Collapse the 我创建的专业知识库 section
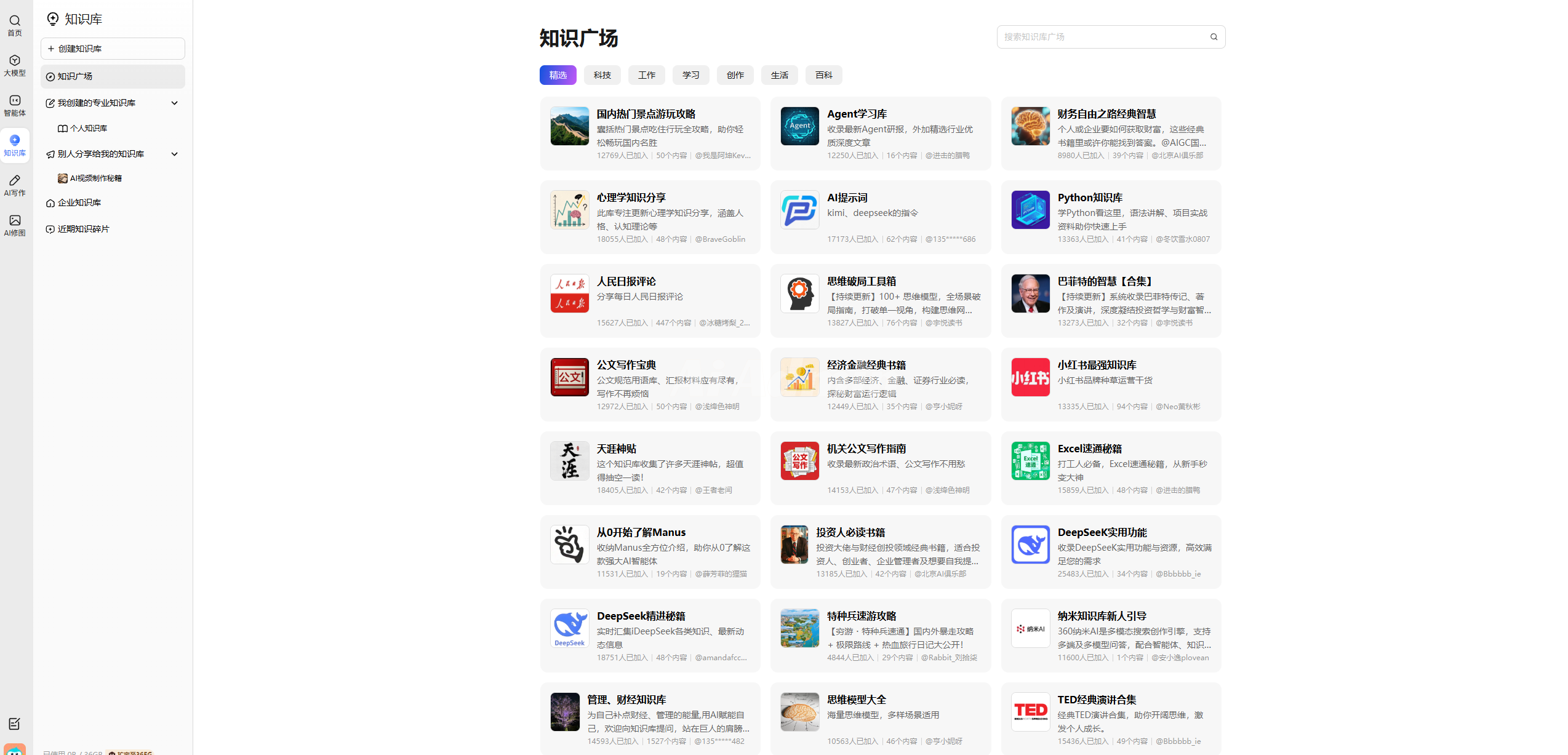The height and width of the screenshot is (755, 1568). [x=175, y=103]
